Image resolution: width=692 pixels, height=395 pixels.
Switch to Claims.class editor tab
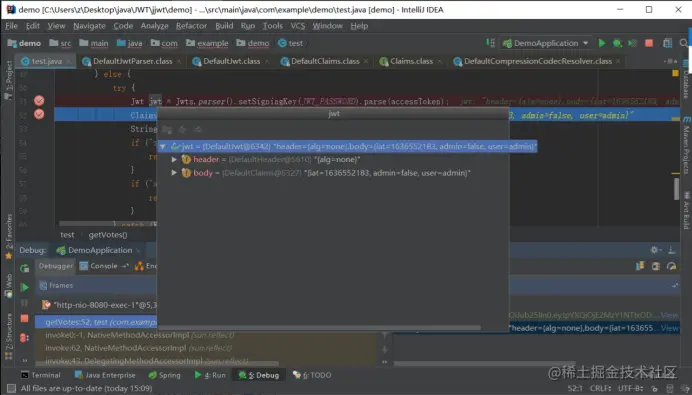pyautogui.click(x=411, y=61)
